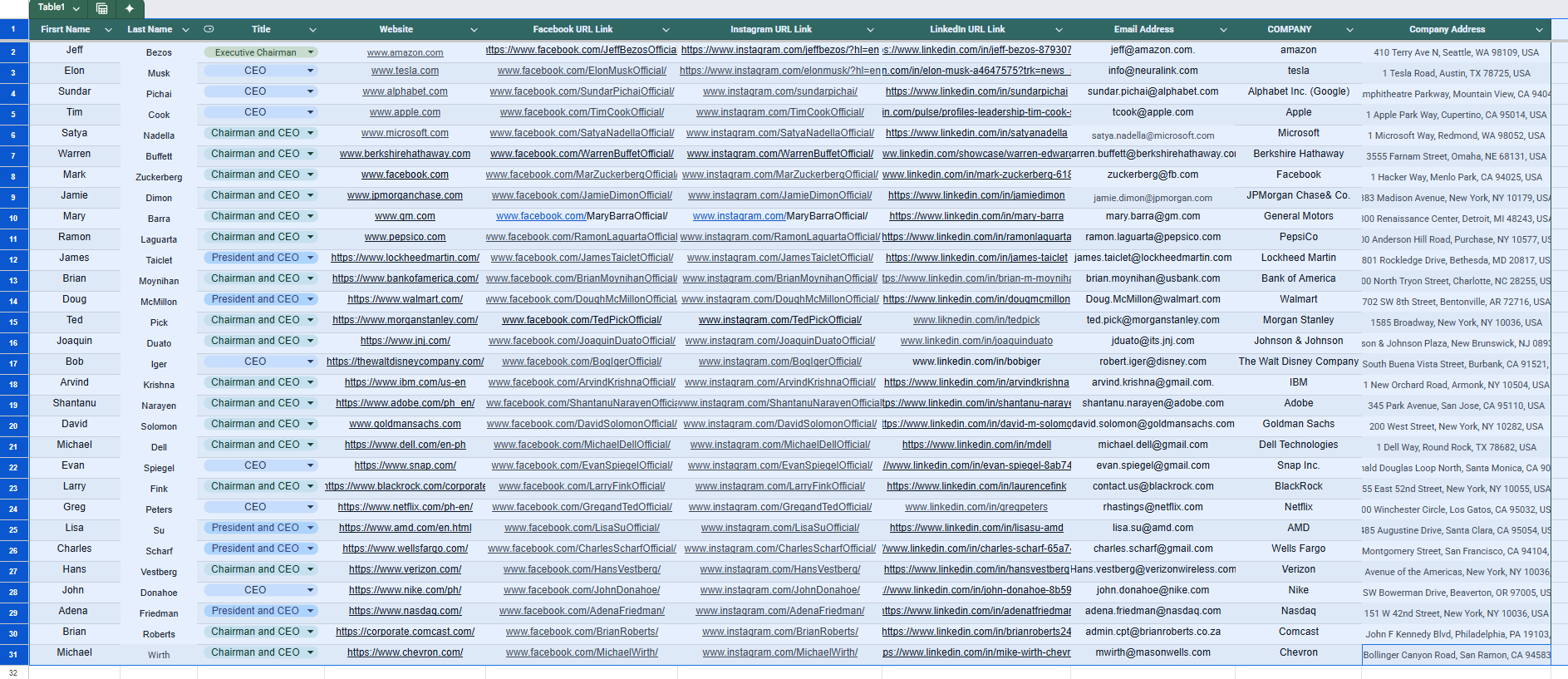
Task: Open John Donahoe's CEO title dropdown
Action: click(261, 590)
